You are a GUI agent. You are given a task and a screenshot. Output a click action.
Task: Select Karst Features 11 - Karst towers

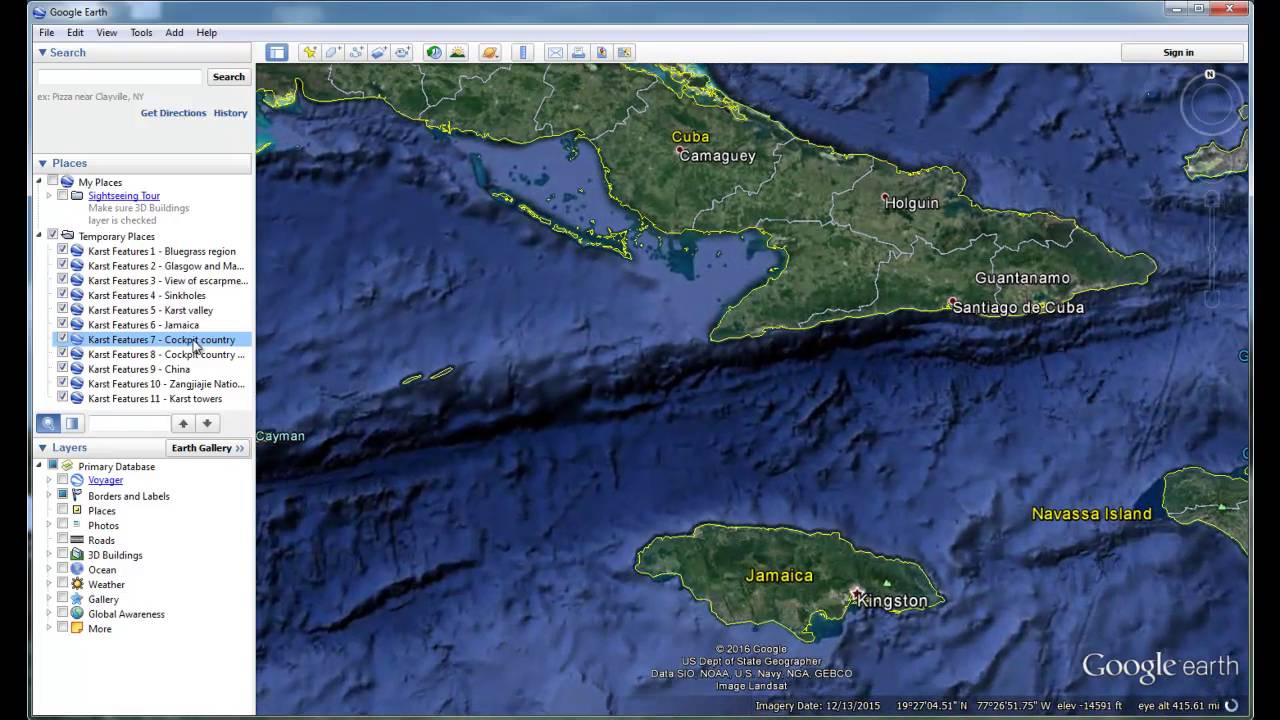pos(155,398)
